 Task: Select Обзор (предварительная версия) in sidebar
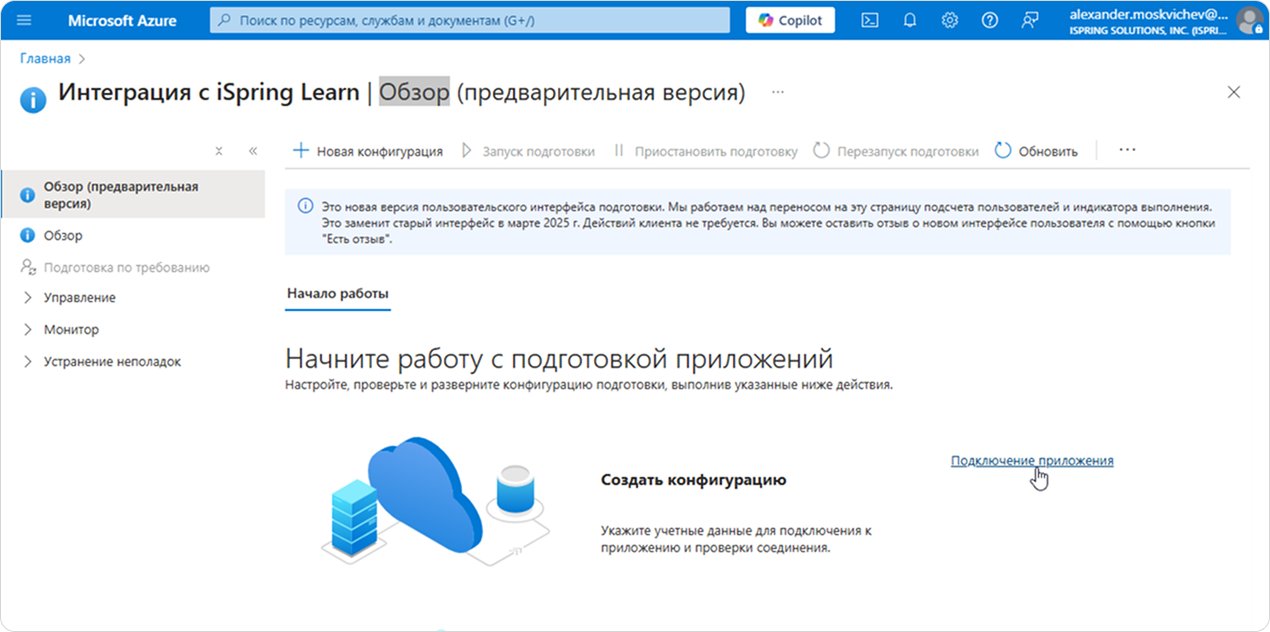coord(133,195)
